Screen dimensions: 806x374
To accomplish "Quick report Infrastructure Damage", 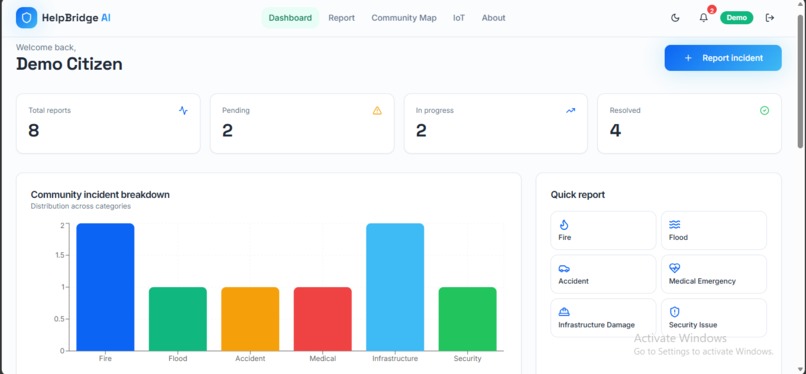I will (603, 317).
